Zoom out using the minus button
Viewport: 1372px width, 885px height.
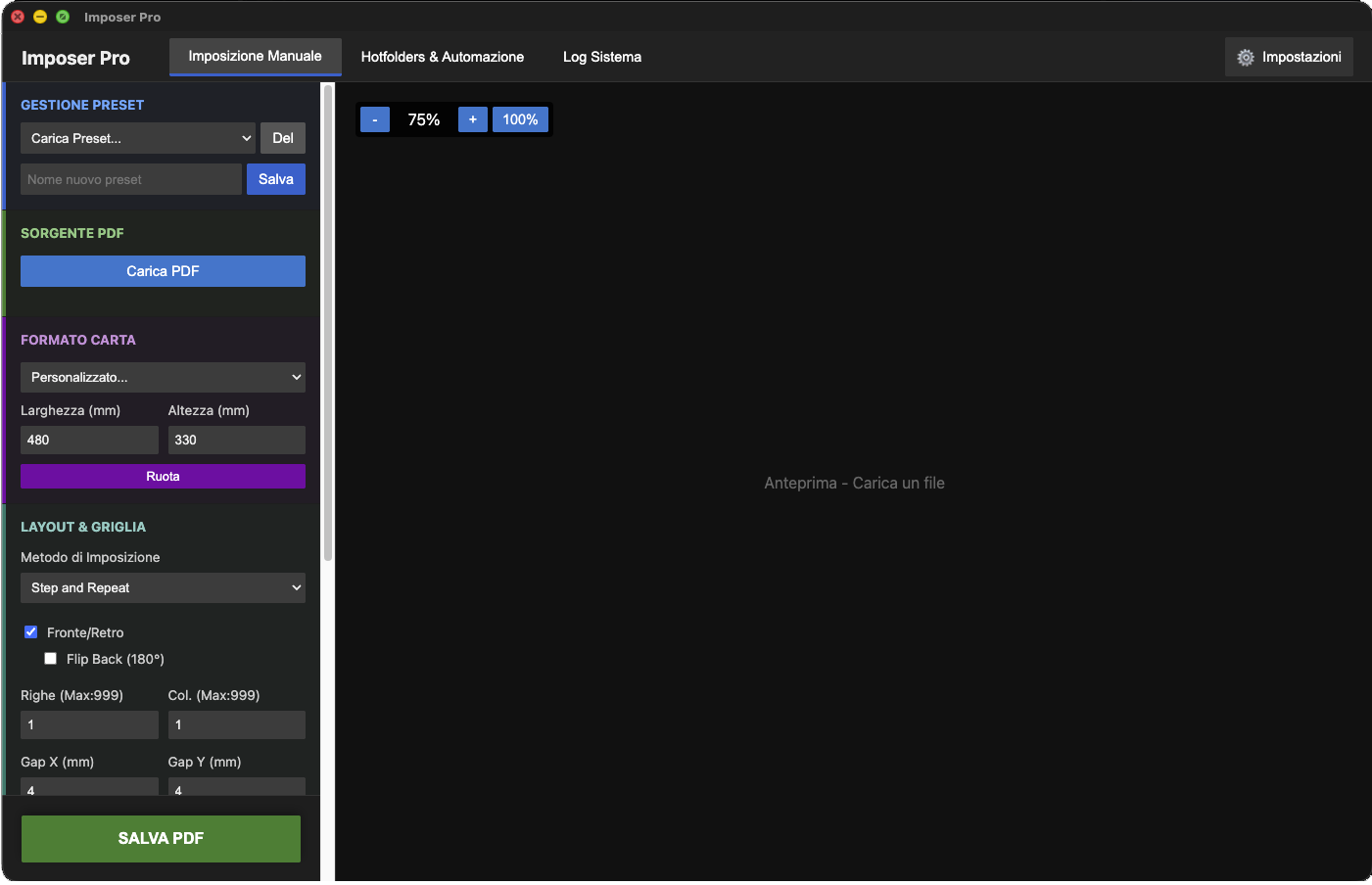(x=374, y=118)
